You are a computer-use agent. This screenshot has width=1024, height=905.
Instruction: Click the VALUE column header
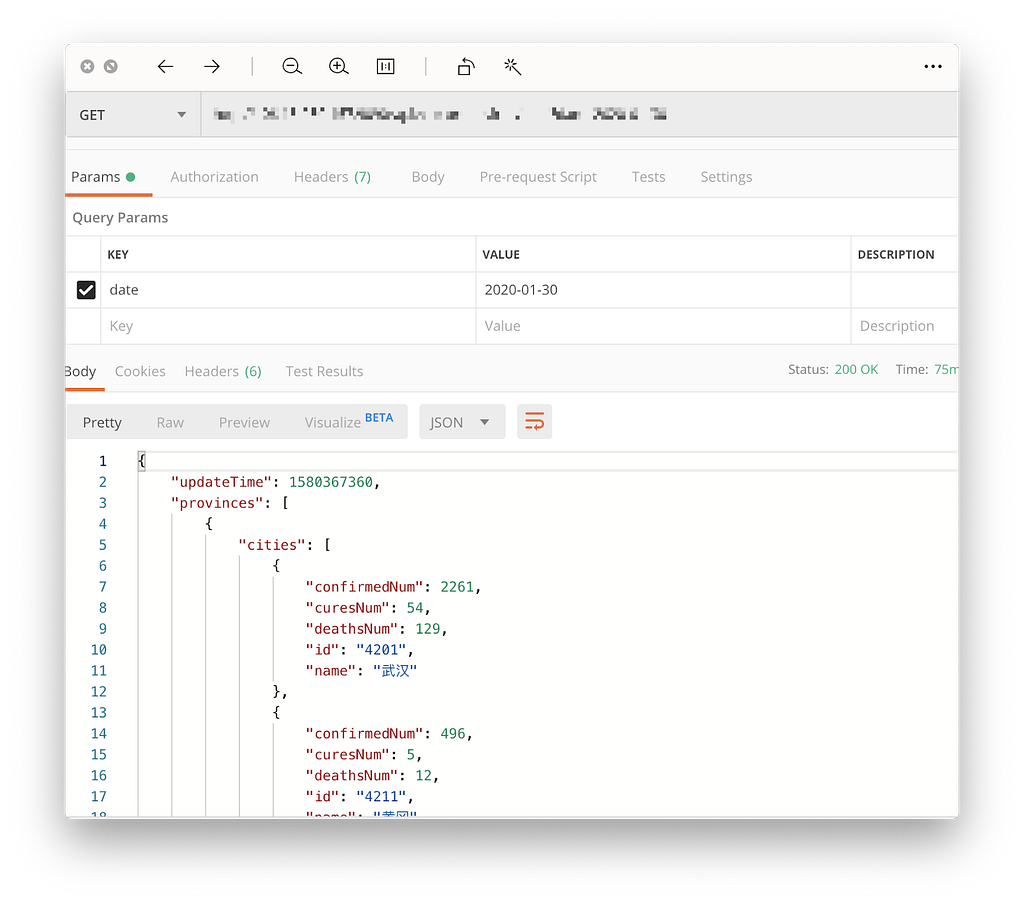point(501,255)
